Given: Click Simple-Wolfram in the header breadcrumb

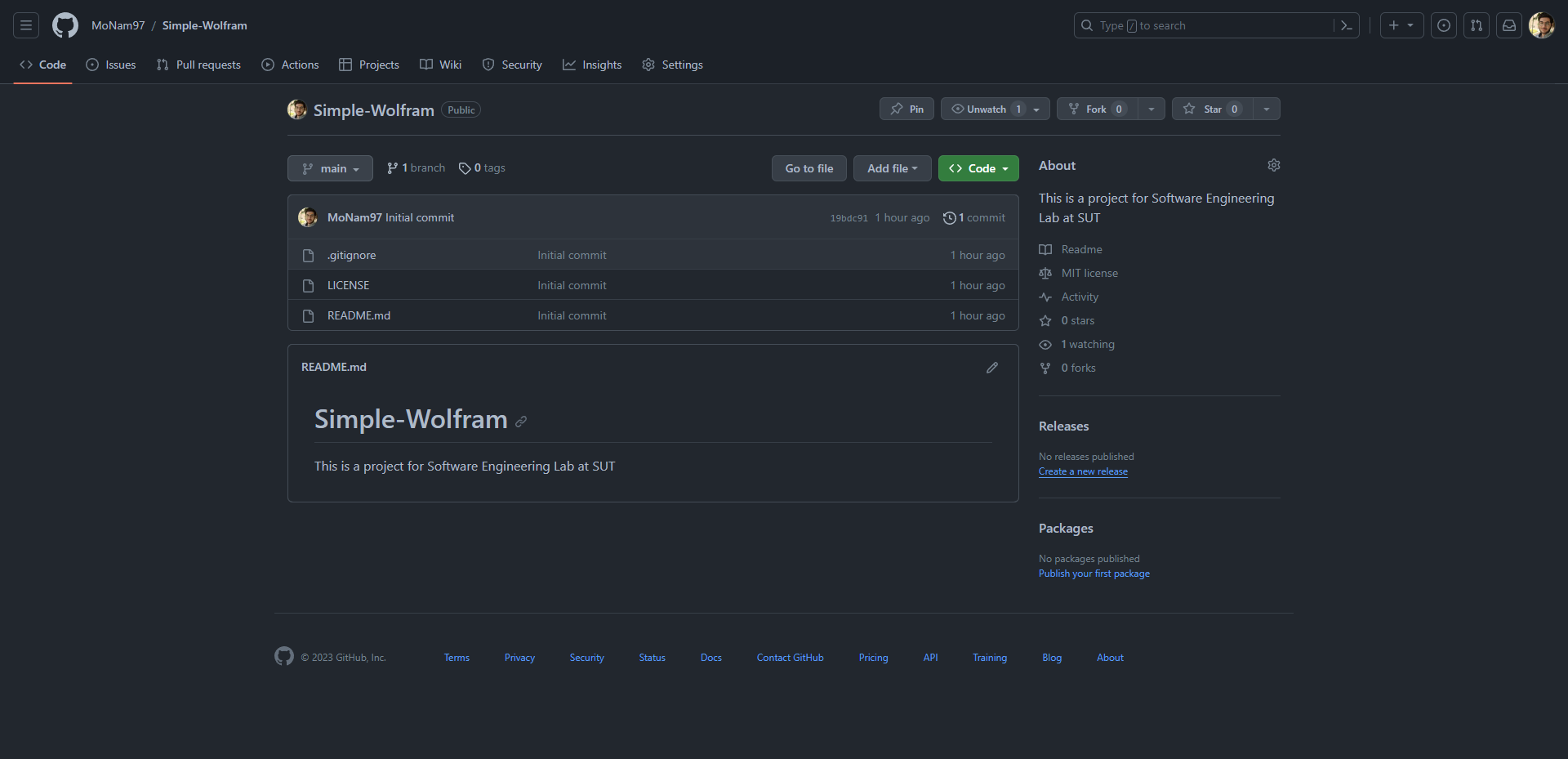Looking at the screenshot, I should click(x=204, y=25).
